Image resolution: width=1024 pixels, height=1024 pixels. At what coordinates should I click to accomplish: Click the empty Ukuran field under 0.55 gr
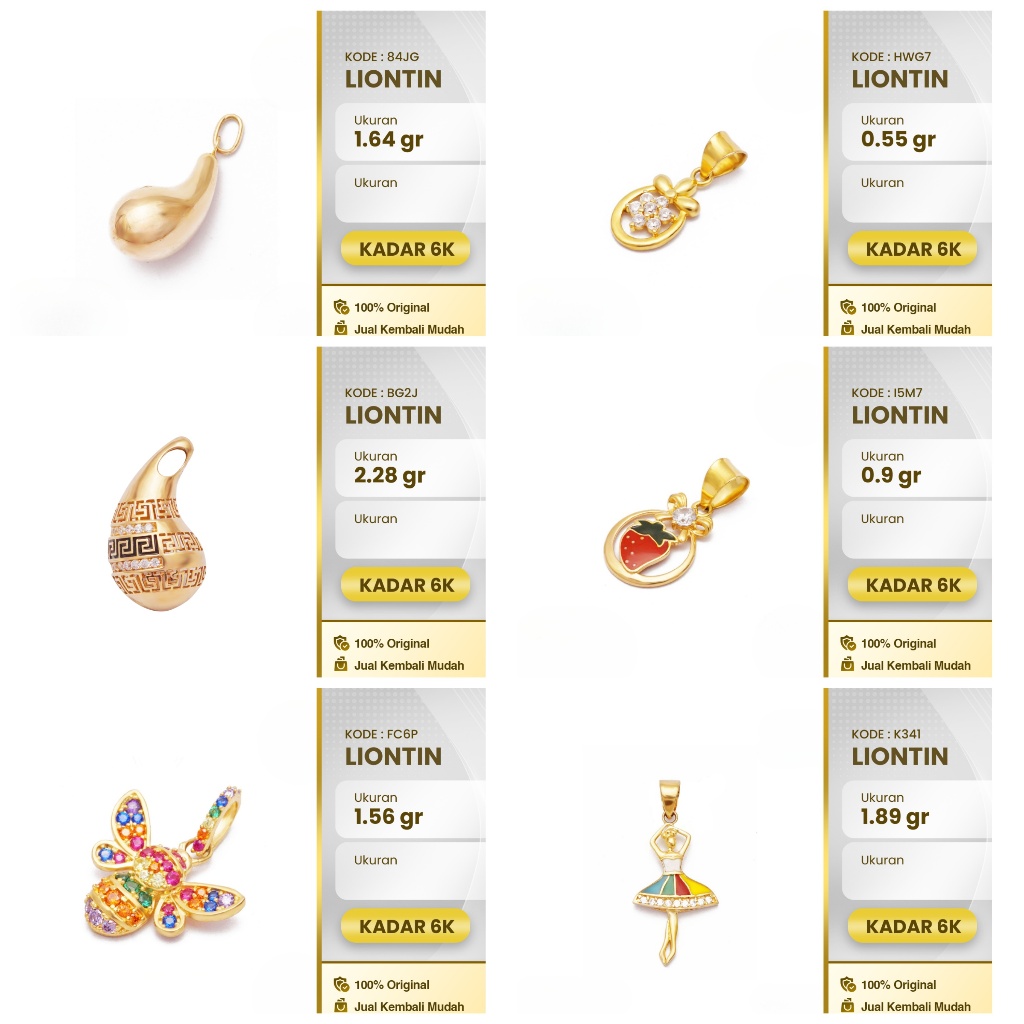click(x=916, y=194)
